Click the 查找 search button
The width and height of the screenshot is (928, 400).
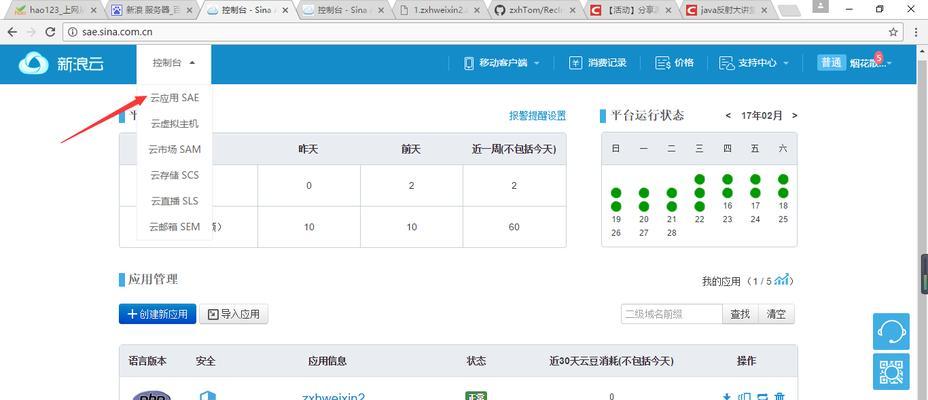(x=740, y=314)
